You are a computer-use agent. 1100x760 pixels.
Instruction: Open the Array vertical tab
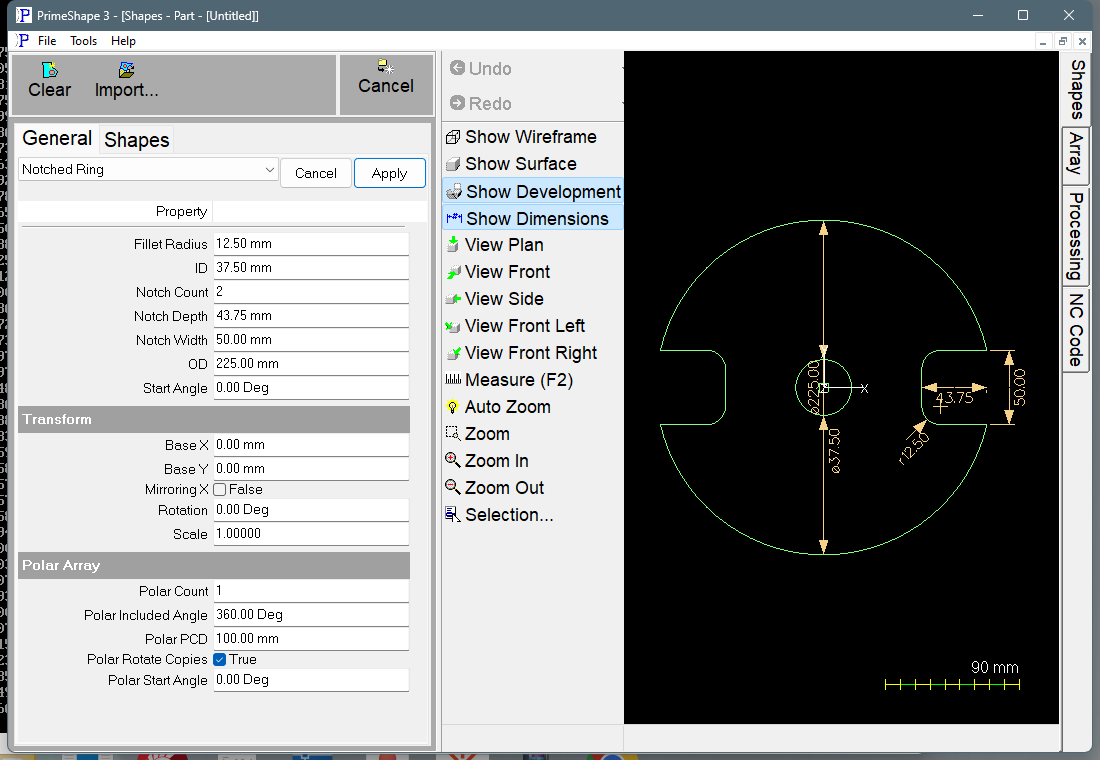[x=1075, y=155]
